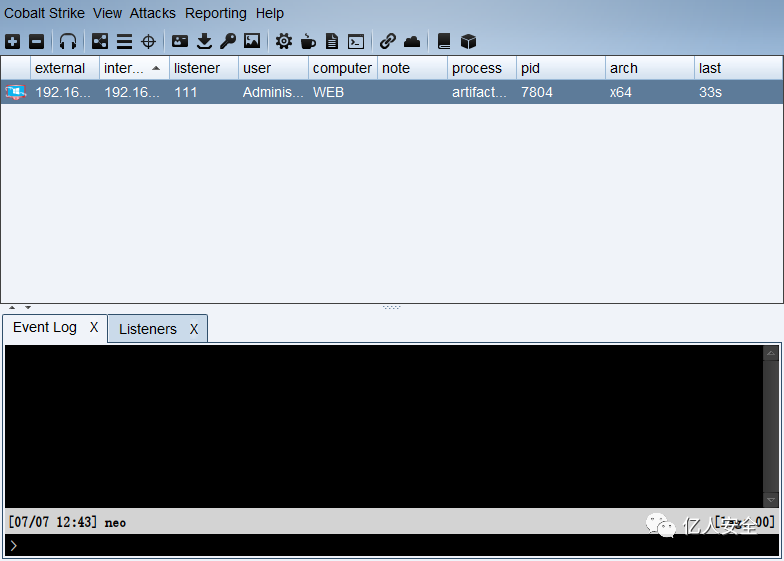Expand pane with split down arrow
The height and width of the screenshot is (561, 784).
28,307
